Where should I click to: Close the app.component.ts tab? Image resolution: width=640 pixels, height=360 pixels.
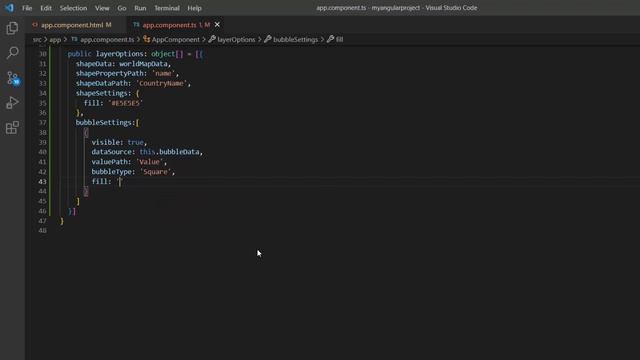tap(217, 25)
